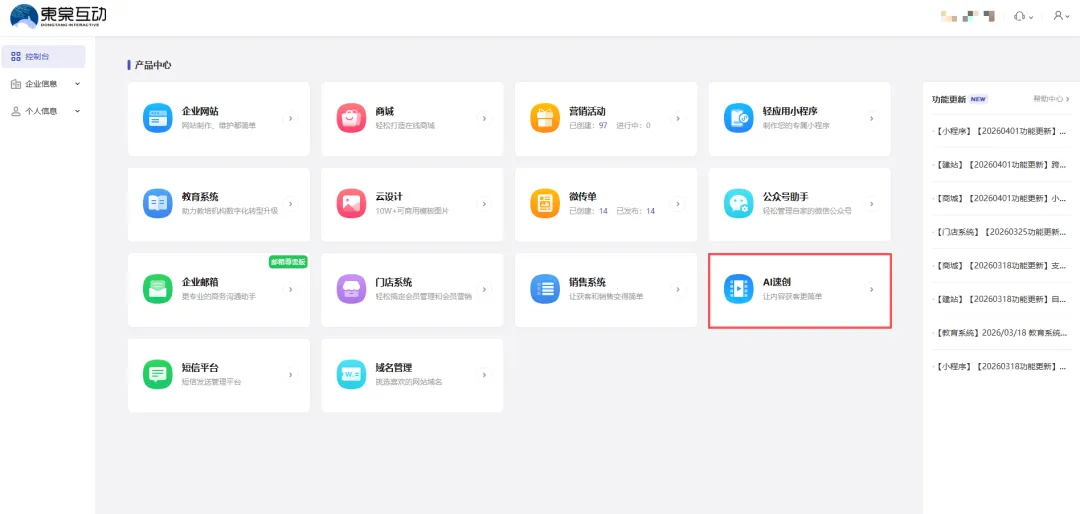Open the 短信平台 message icon
Screen dimensions: 1080x514
click(158, 375)
